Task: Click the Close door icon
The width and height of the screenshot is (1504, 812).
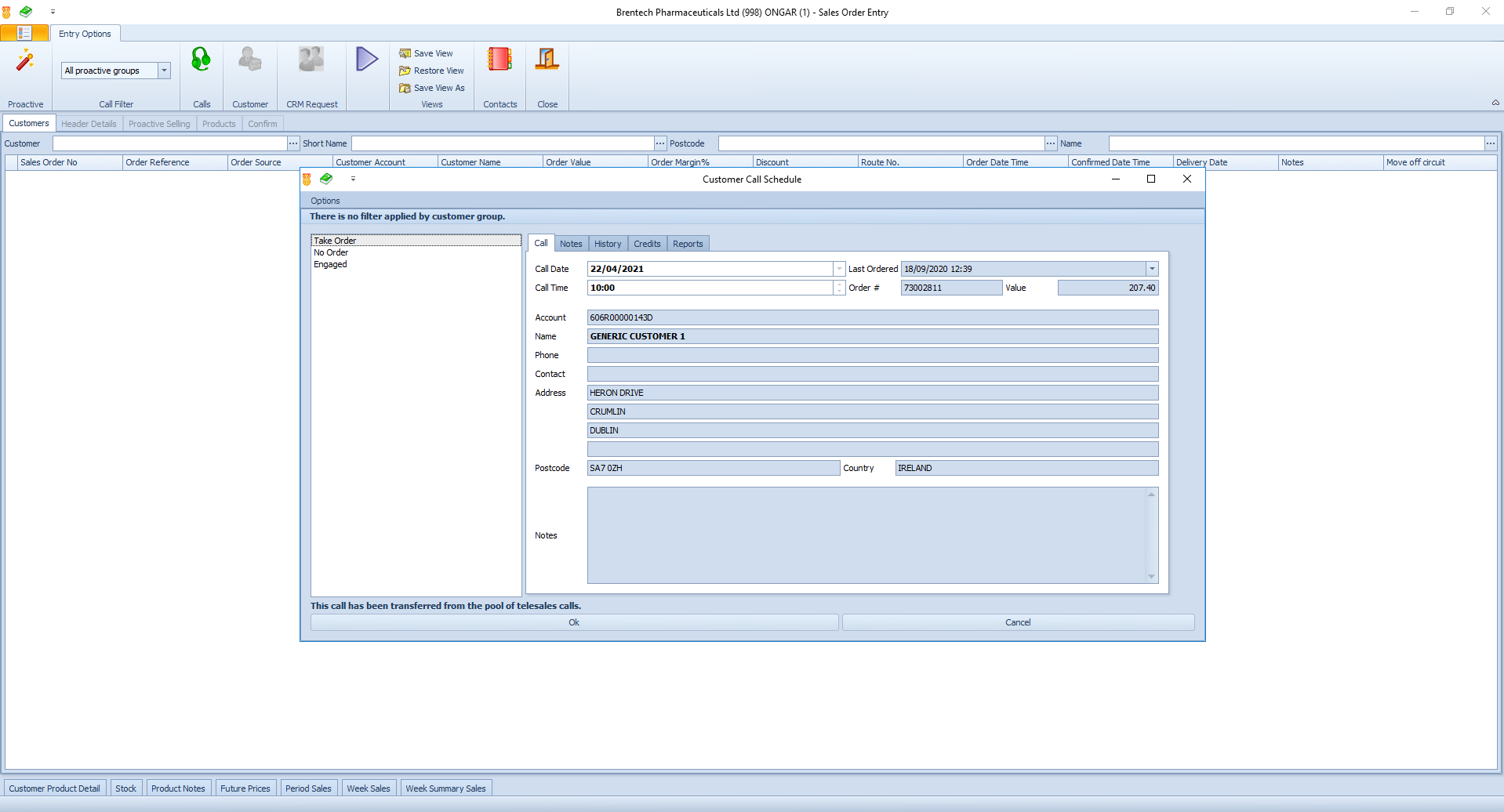Action: click(x=547, y=59)
